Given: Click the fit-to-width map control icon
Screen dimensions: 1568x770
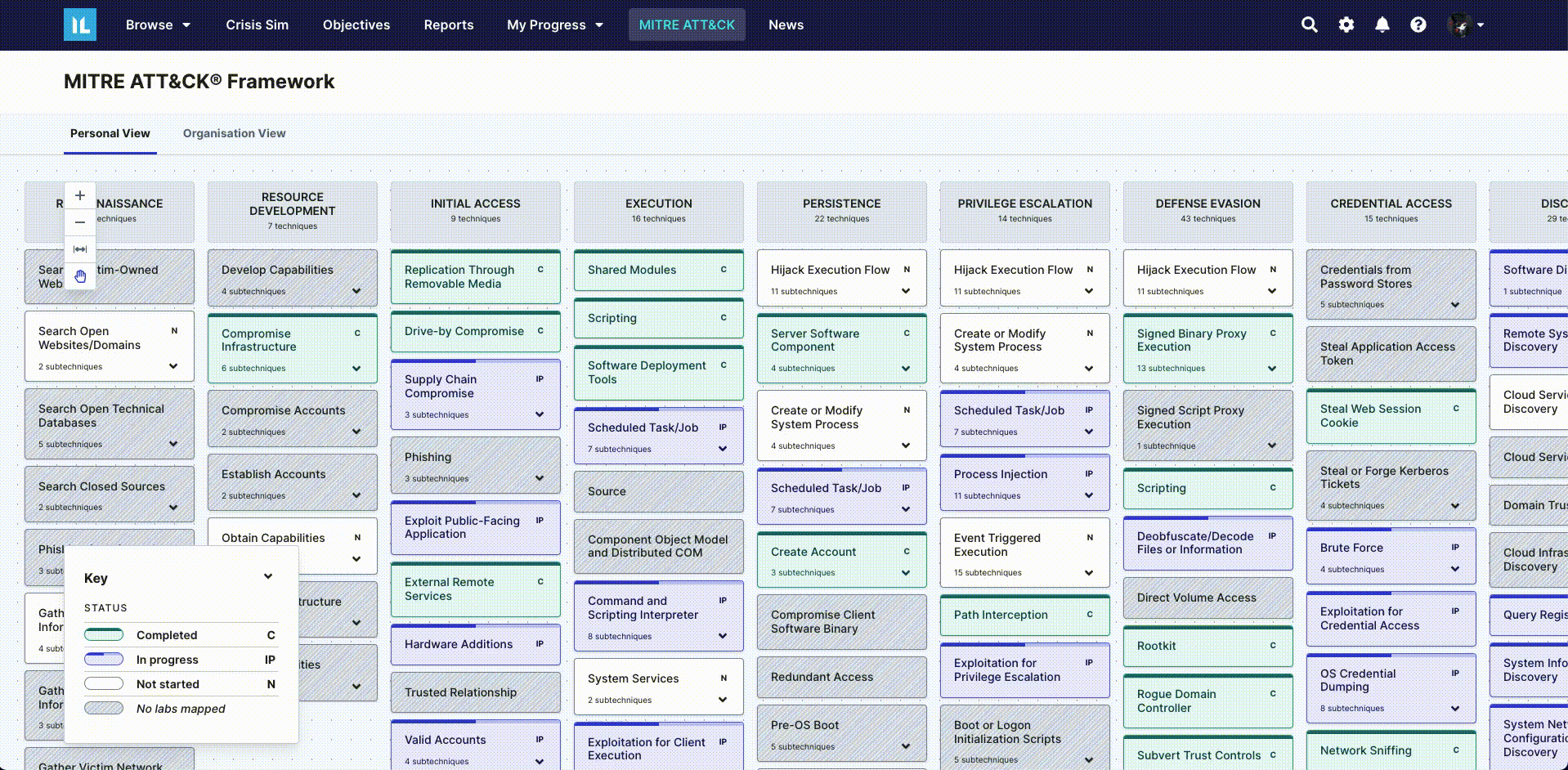Looking at the screenshot, I should coord(80,249).
